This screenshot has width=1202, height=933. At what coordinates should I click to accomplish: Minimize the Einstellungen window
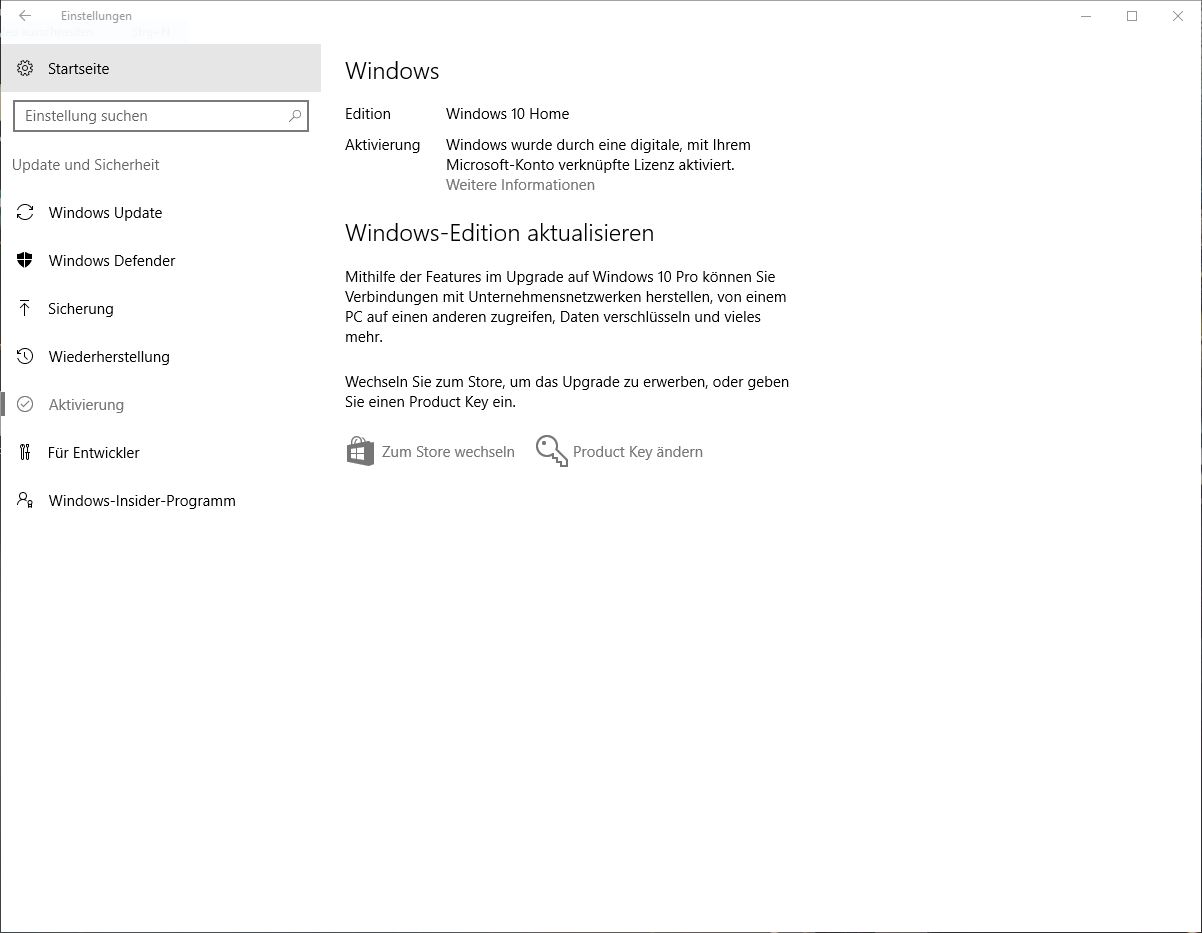click(1087, 16)
